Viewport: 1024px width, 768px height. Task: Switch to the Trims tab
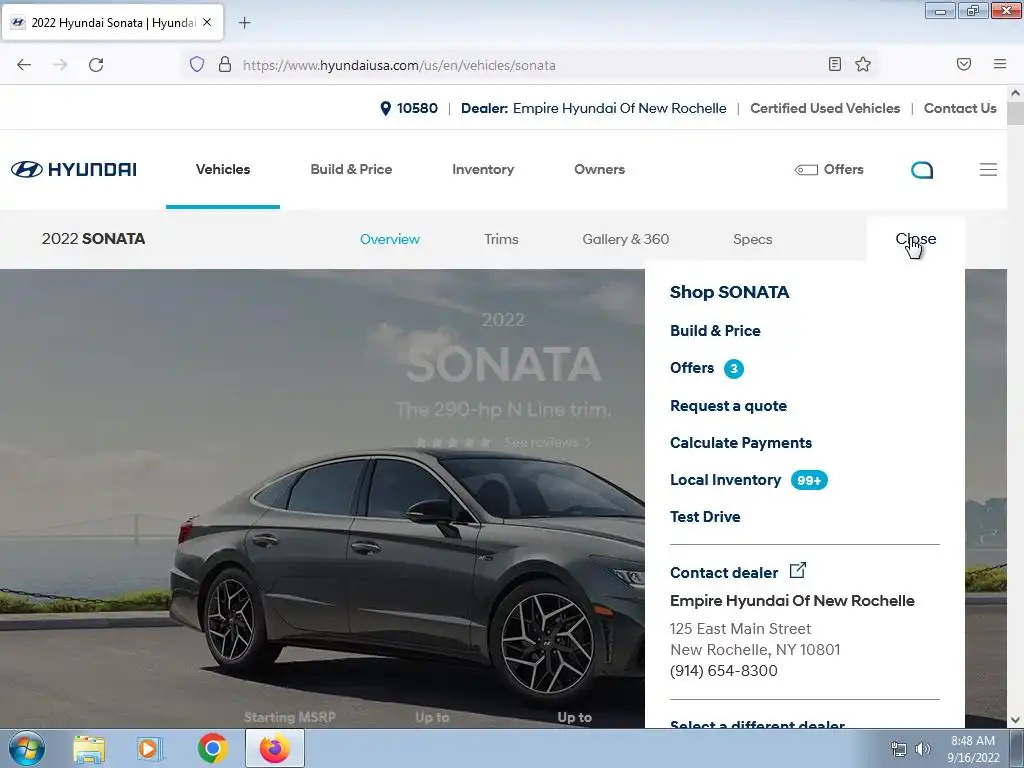[x=501, y=239]
